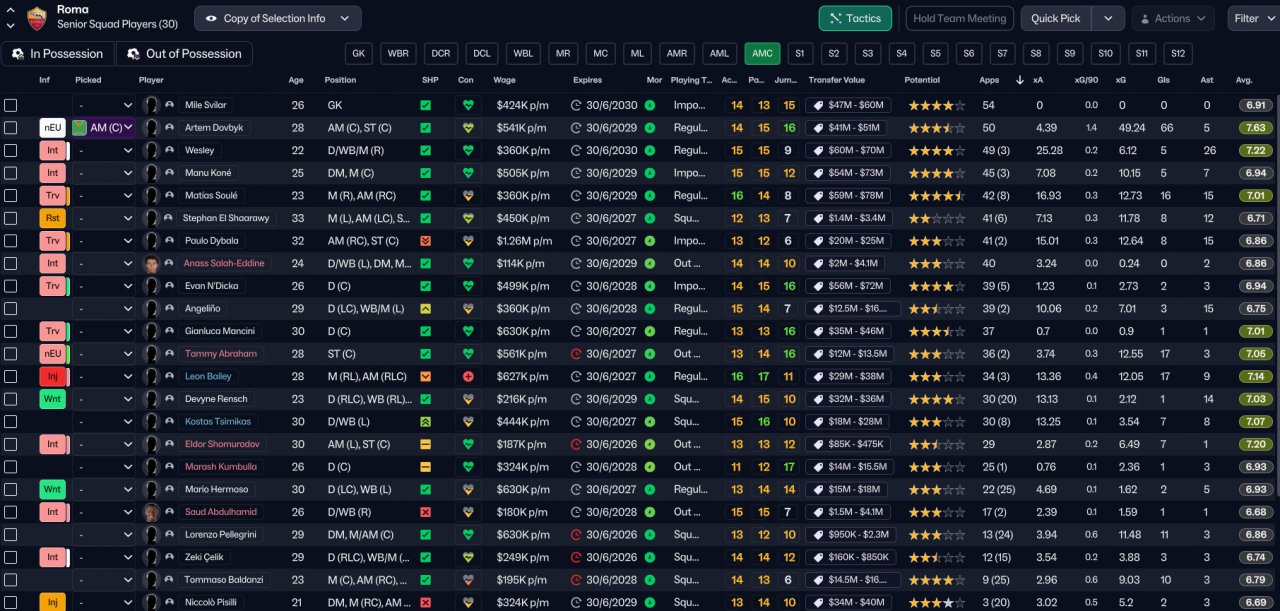Click Tammy Abraham's red contract expiry icon
1280x611 pixels.
click(576, 354)
